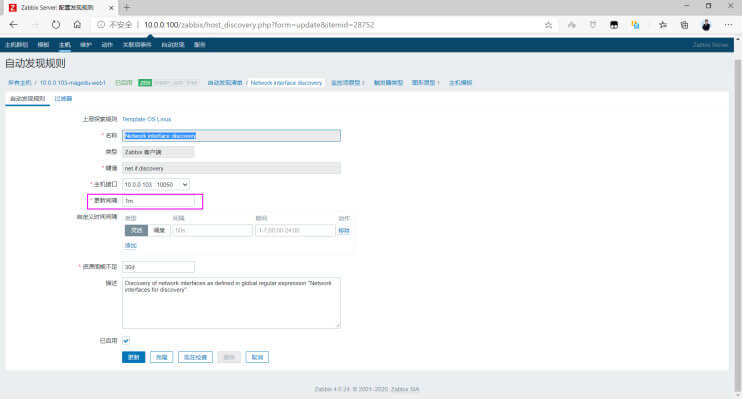Reload the page with the refresh icon

click(56, 25)
